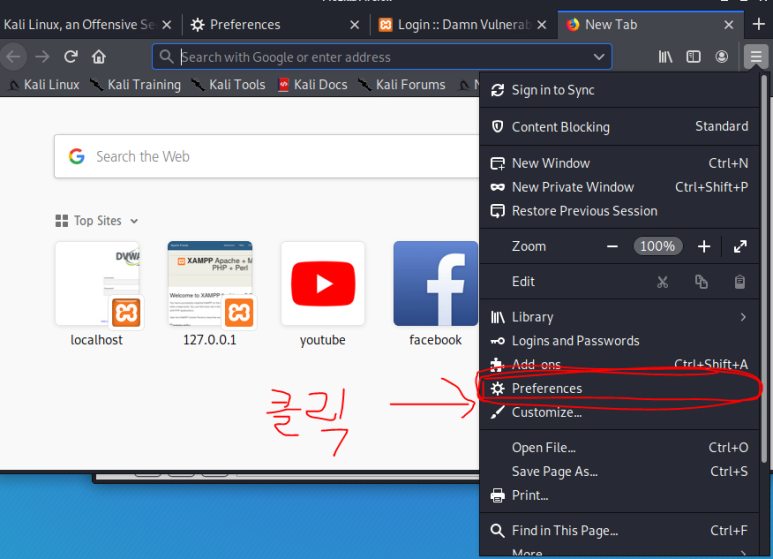Open the Kali Forums bookmark

coord(402,85)
